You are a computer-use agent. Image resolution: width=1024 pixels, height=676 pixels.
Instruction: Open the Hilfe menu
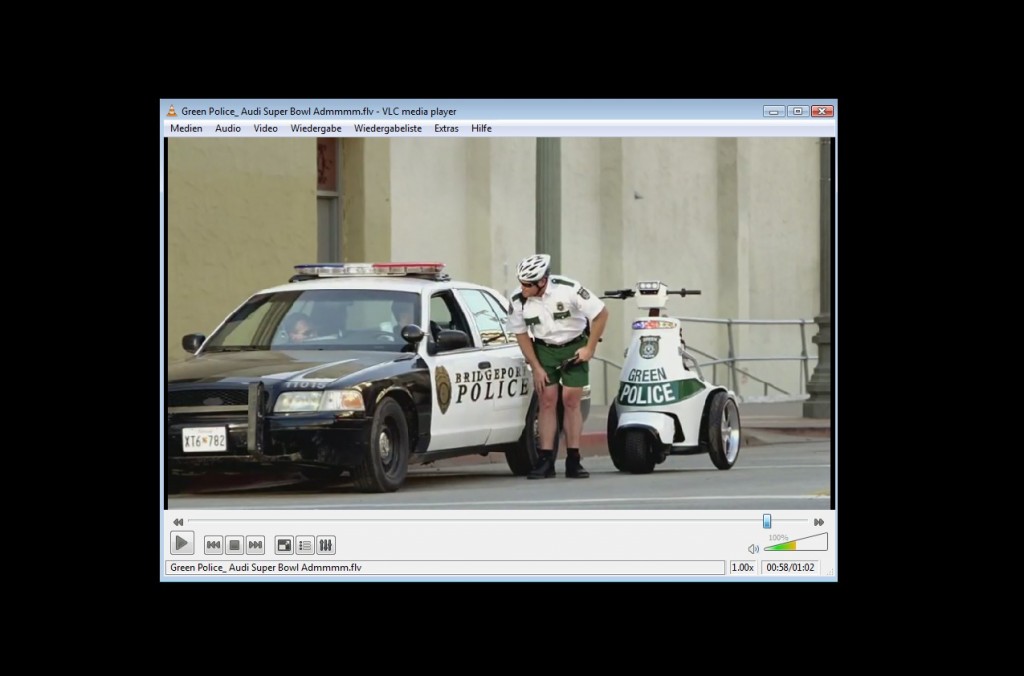click(481, 128)
